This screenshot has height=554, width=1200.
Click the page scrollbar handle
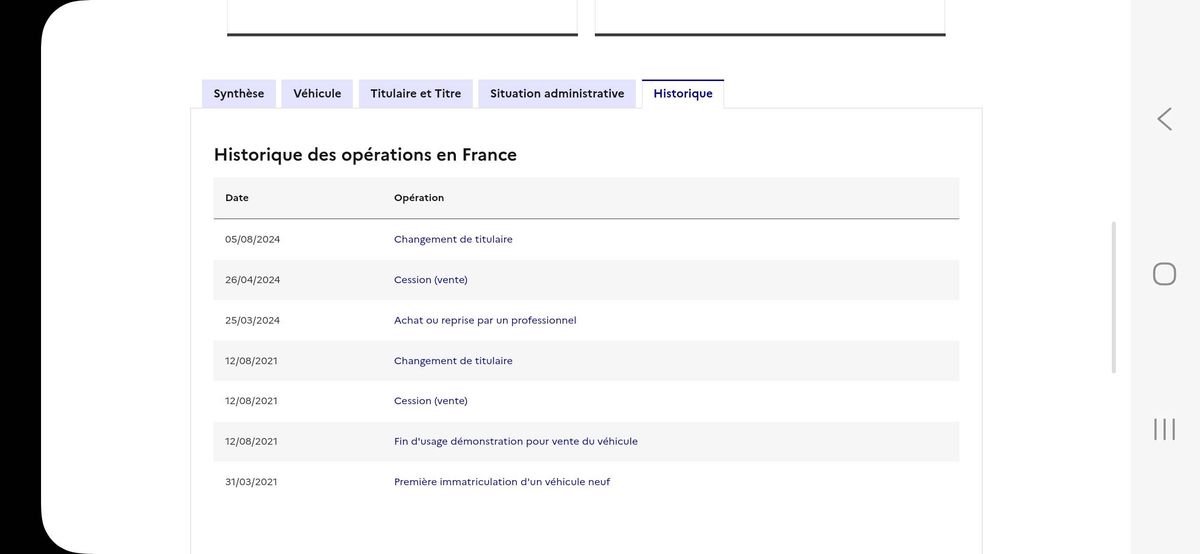tap(1114, 297)
